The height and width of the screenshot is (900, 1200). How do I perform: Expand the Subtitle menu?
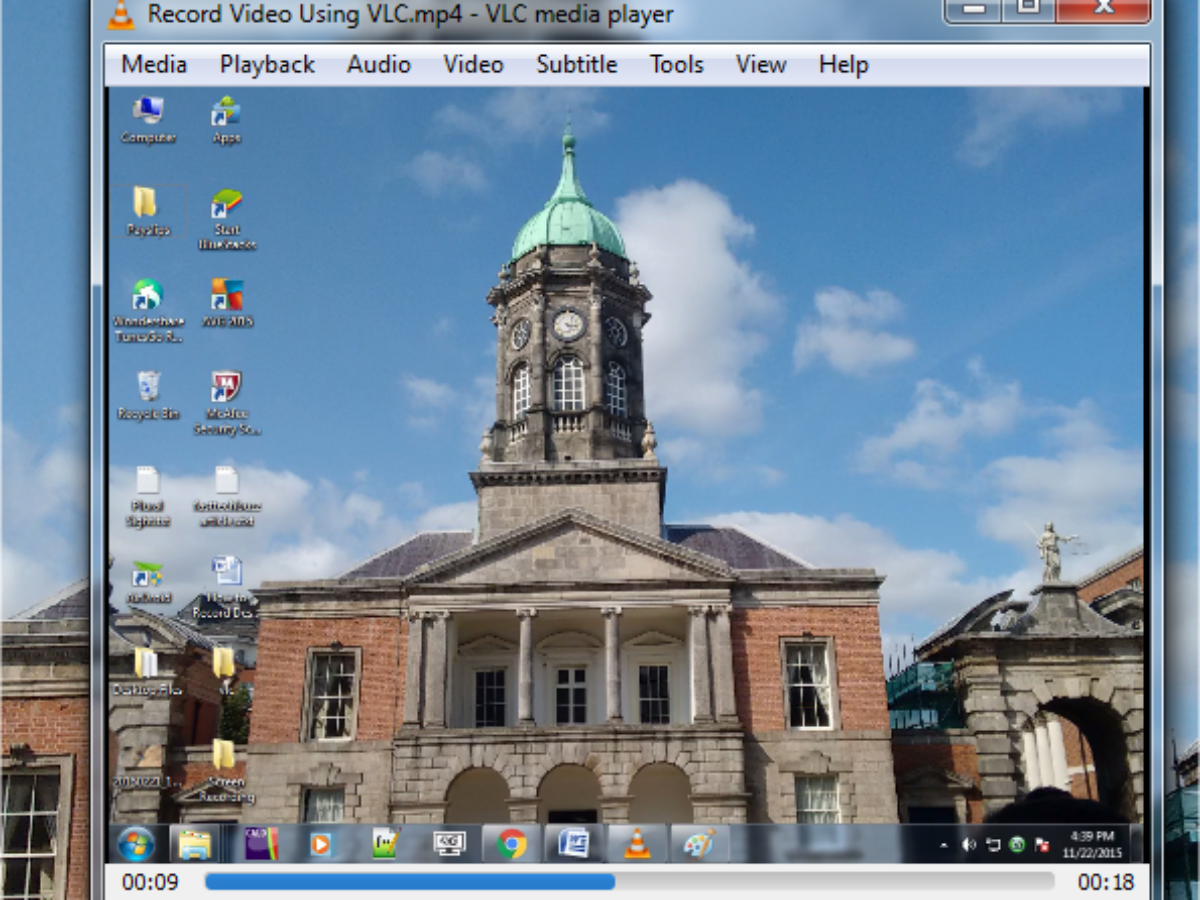[576, 65]
